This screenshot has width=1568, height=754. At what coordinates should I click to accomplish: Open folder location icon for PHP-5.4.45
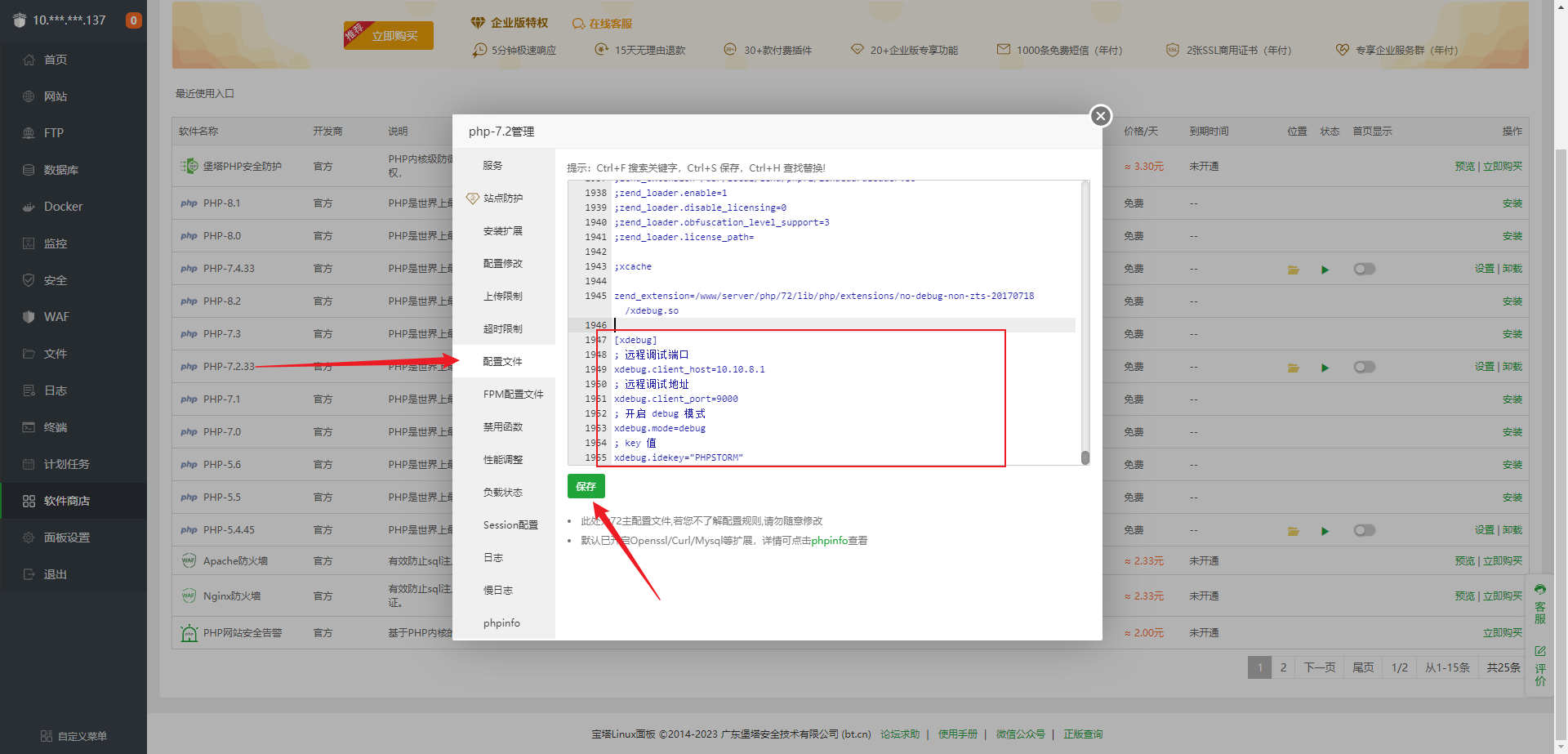(1294, 531)
